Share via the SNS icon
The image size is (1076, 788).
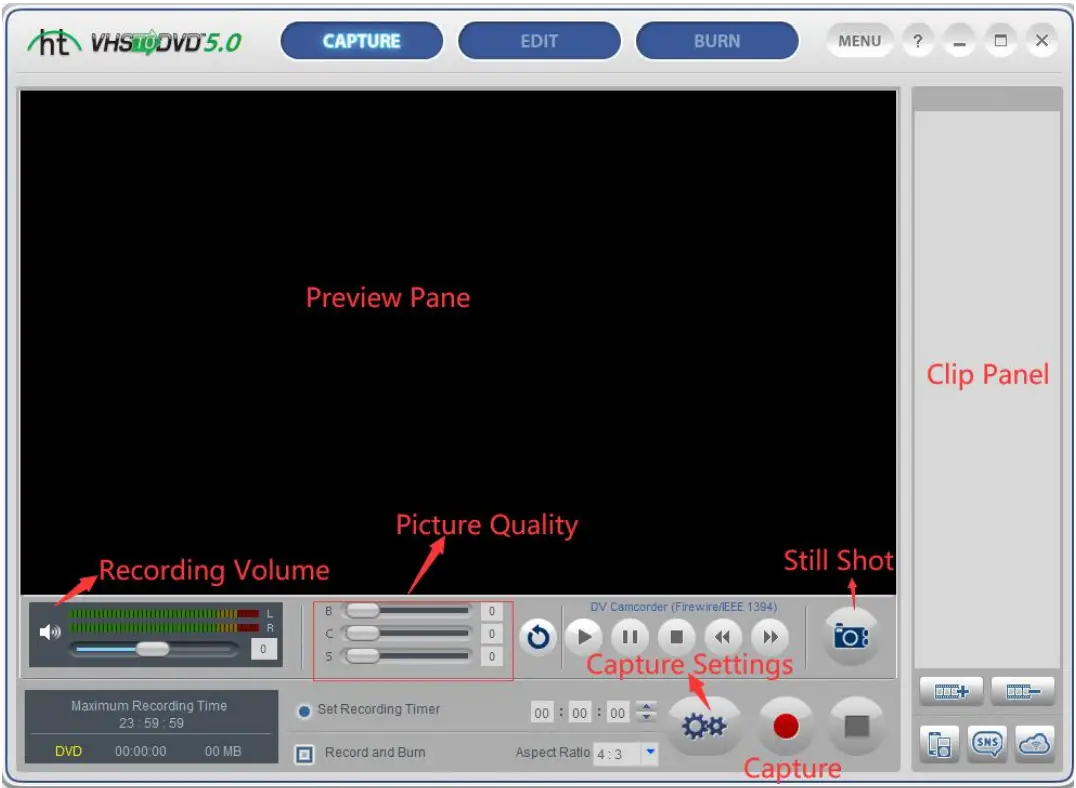[987, 744]
